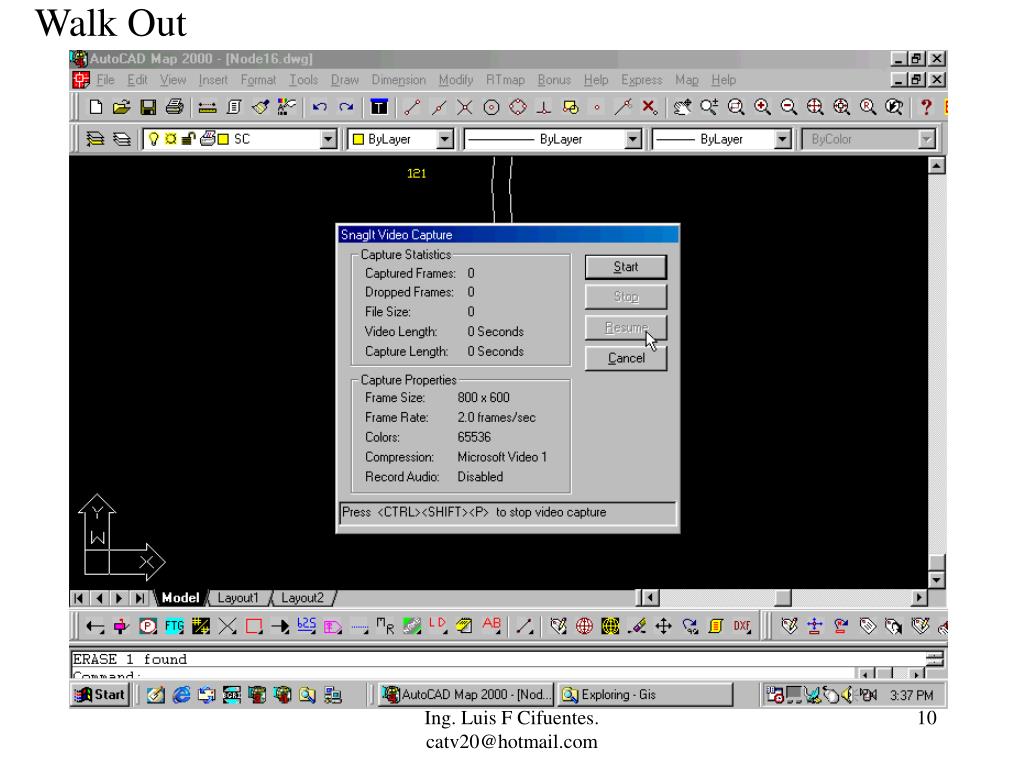Screen dimensions: 1024x768
Task: Click the Zoom Out magnifier icon
Action: point(788,107)
